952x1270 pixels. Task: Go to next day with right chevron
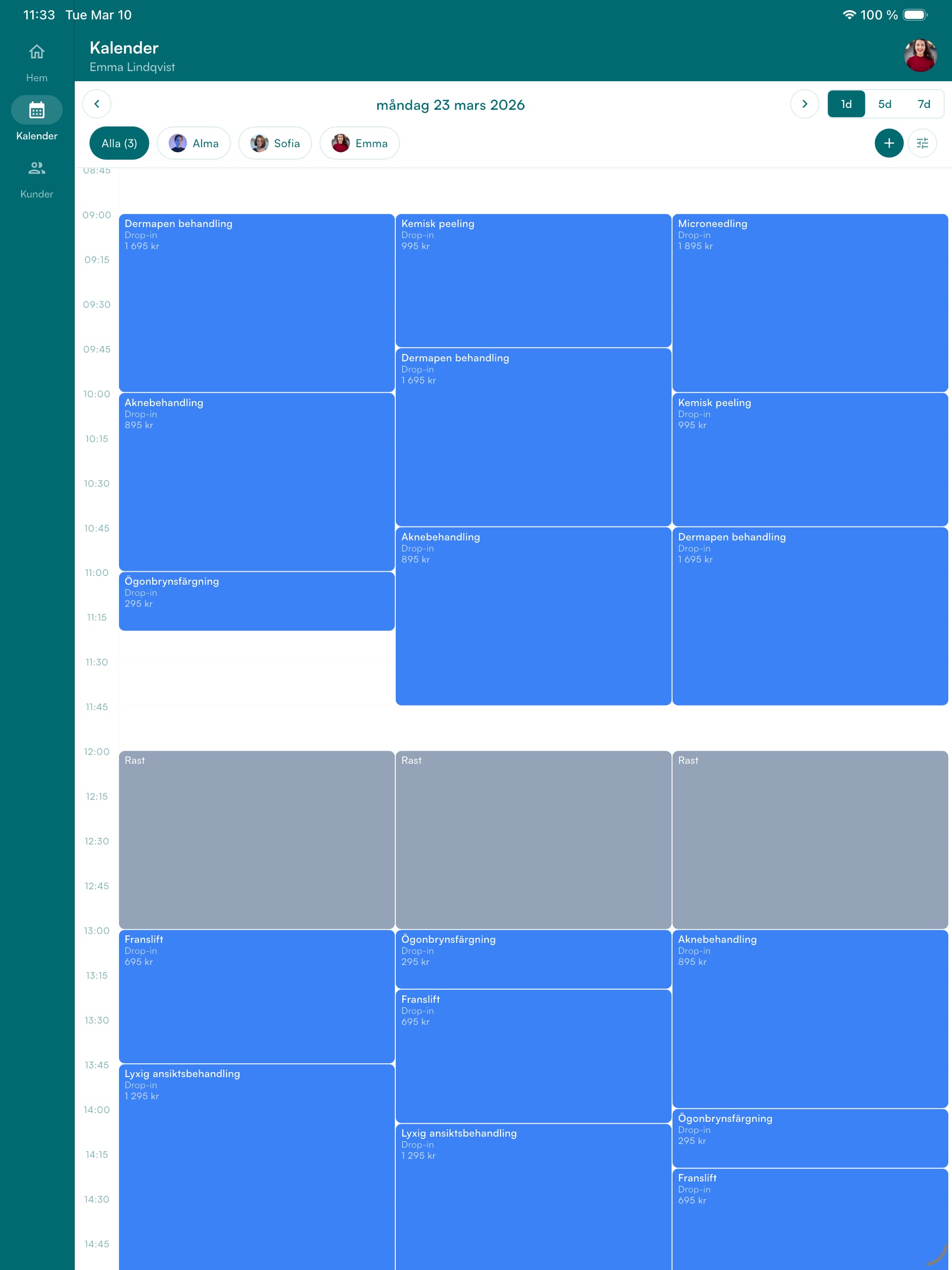(804, 104)
